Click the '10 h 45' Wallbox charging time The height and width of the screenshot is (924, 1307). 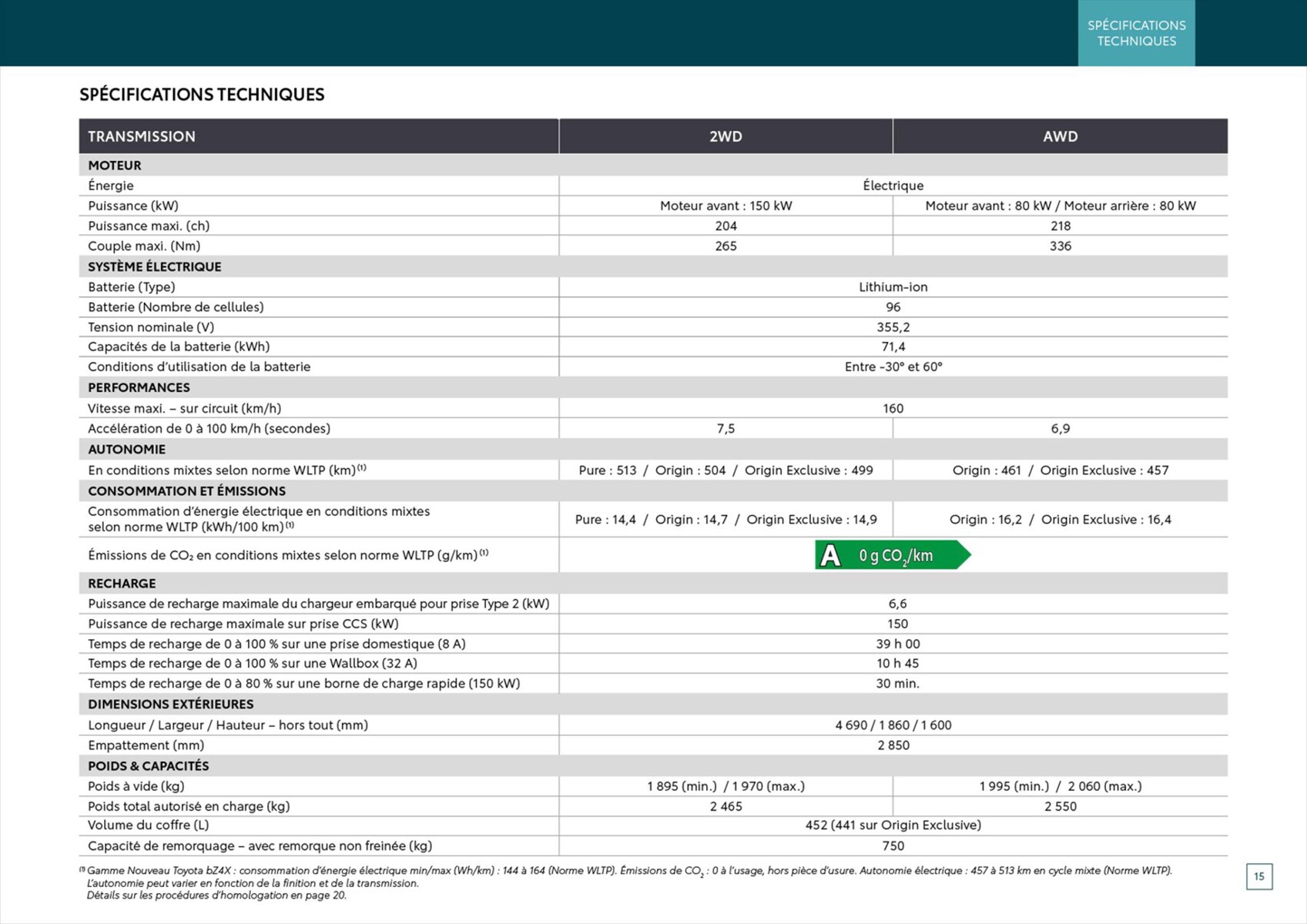point(898,663)
